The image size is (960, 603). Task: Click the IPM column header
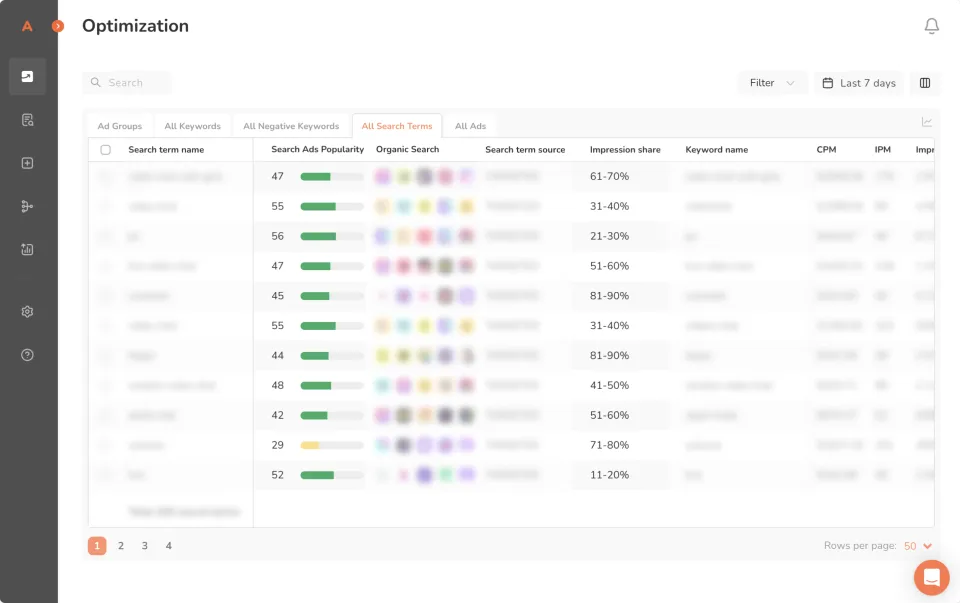point(882,149)
